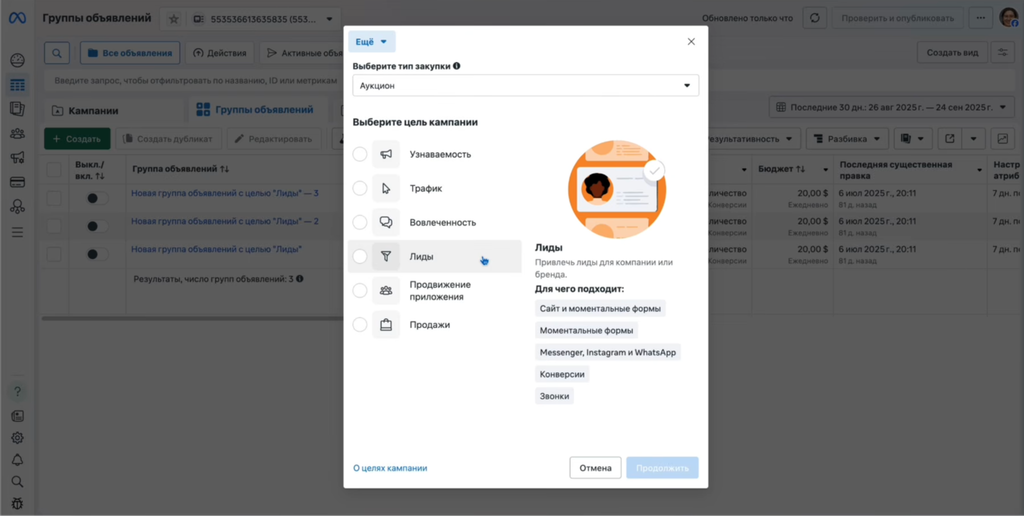This screenshot has width=1024, height=516.
Task: Open the Audiences people icon in the sidebar
Action: 18,133
